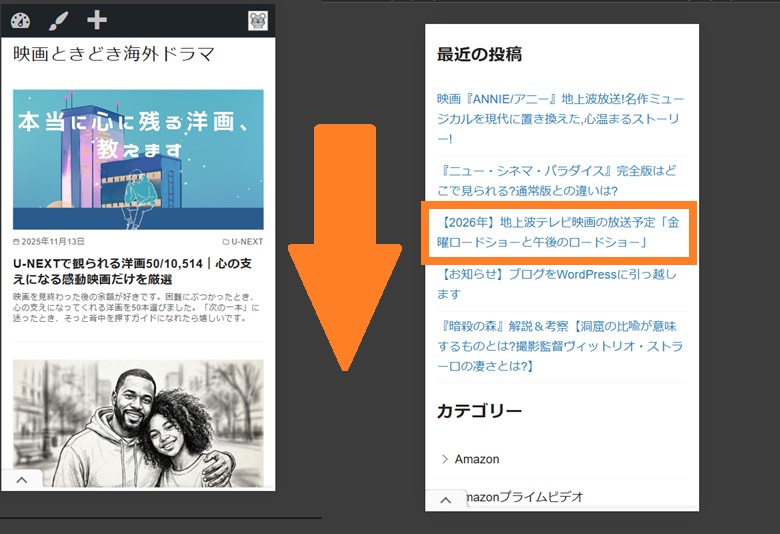Open the U-NEXT category tag on the post
Viewport: 780px width, 534px height.
coord(243,241)
